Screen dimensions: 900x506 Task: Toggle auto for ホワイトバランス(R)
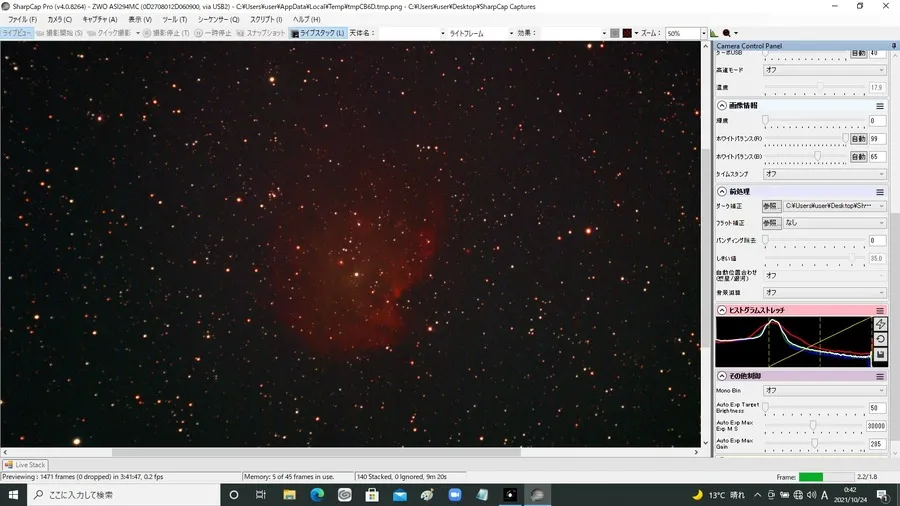point(858,139)
